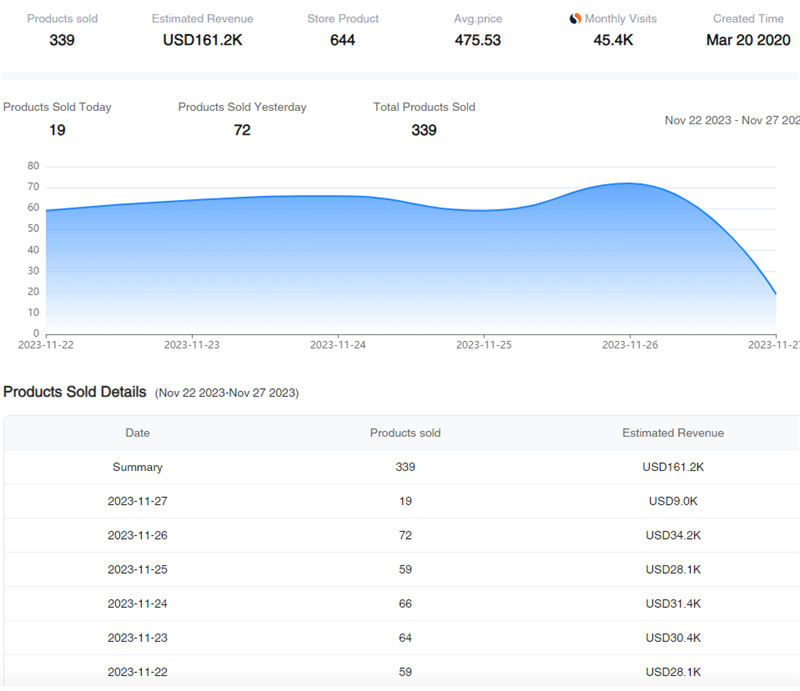The height and width of the screenshot is (691, 800).
Task: Click the Created Time Mar 20 2020 stat
Action: coord(748,40)
